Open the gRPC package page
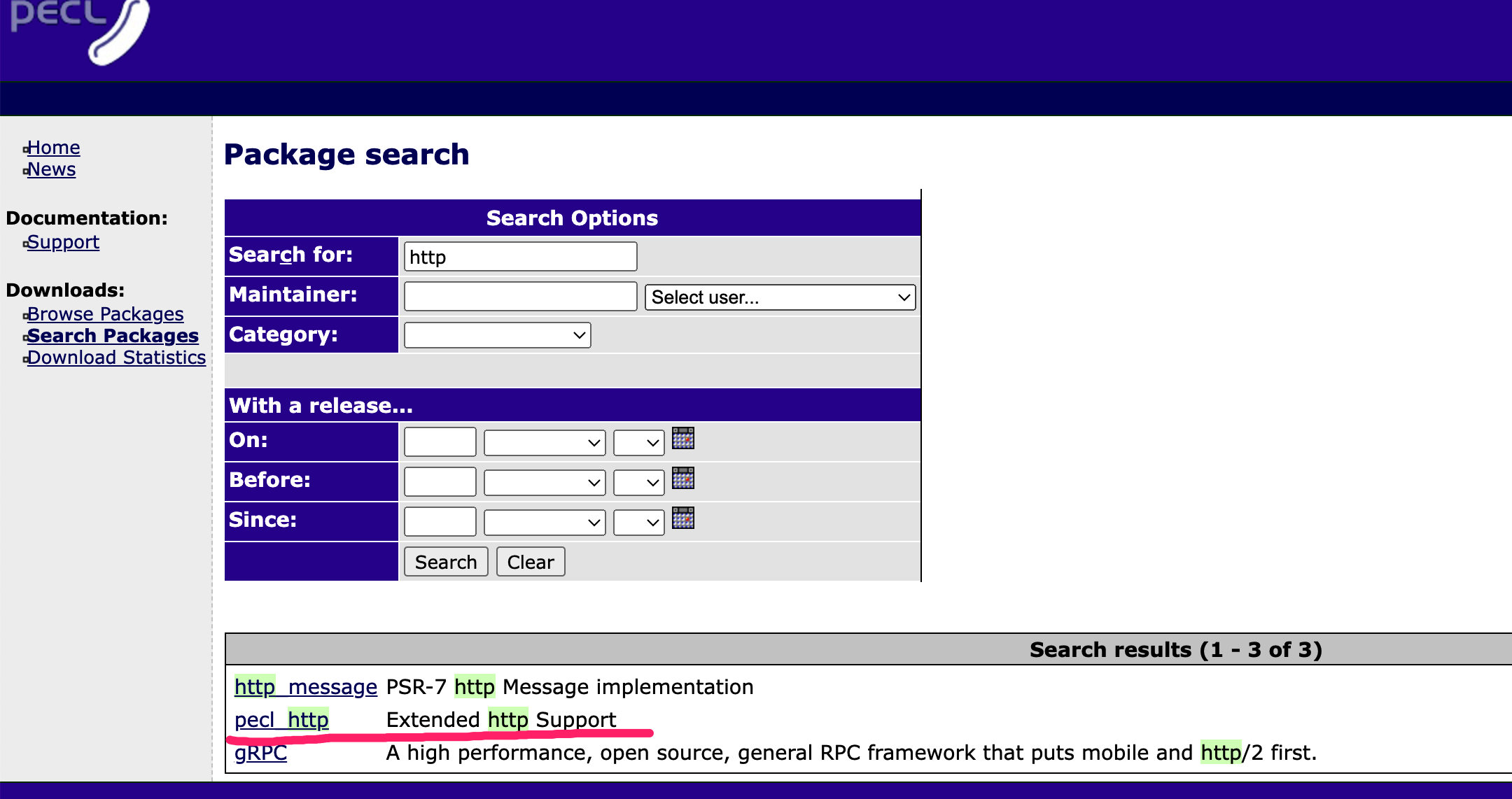Viewport: 1512px width, 799px height. 260,753
